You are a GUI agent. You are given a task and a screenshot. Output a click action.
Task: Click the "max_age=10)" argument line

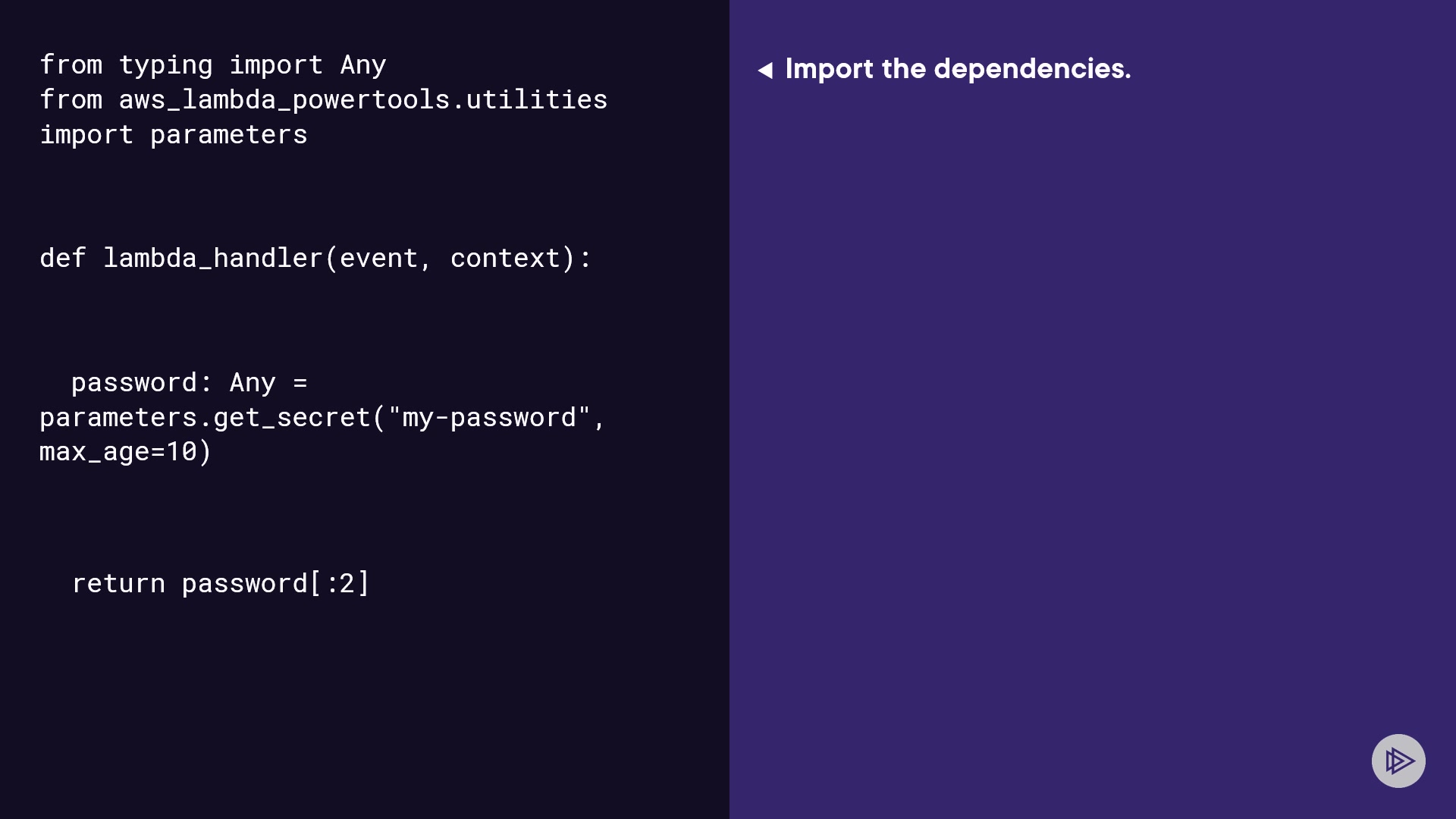[126, 452]
